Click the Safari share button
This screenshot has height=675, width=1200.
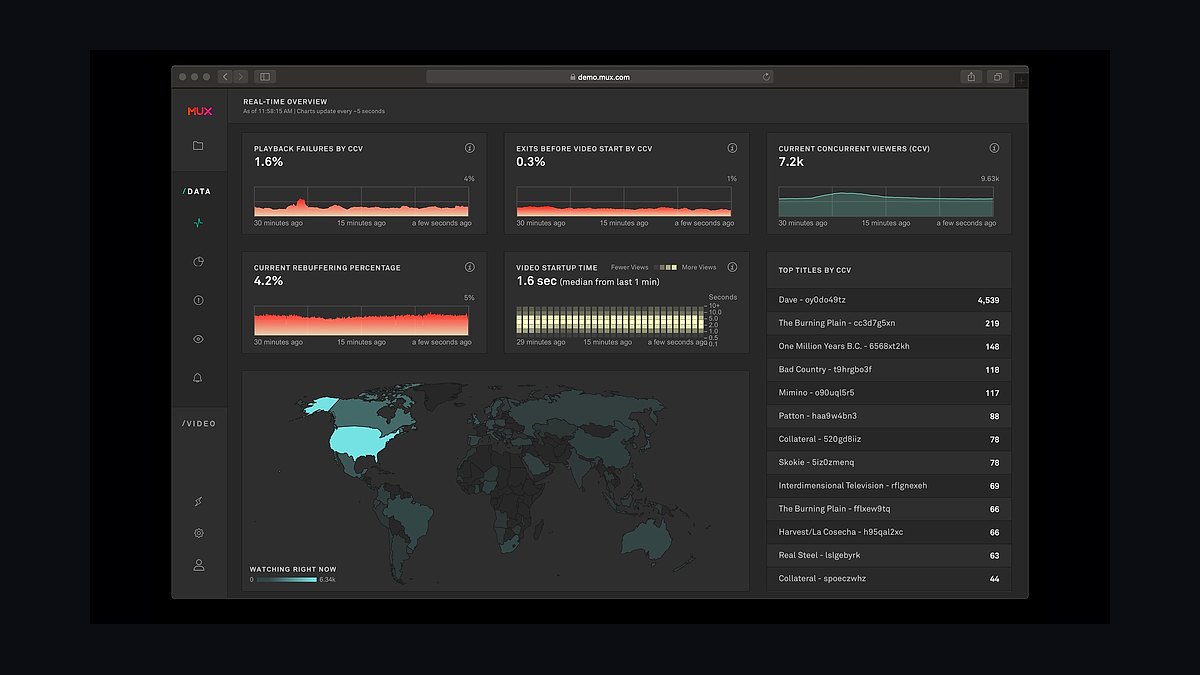pyautogui.click(x=970, y=76)
